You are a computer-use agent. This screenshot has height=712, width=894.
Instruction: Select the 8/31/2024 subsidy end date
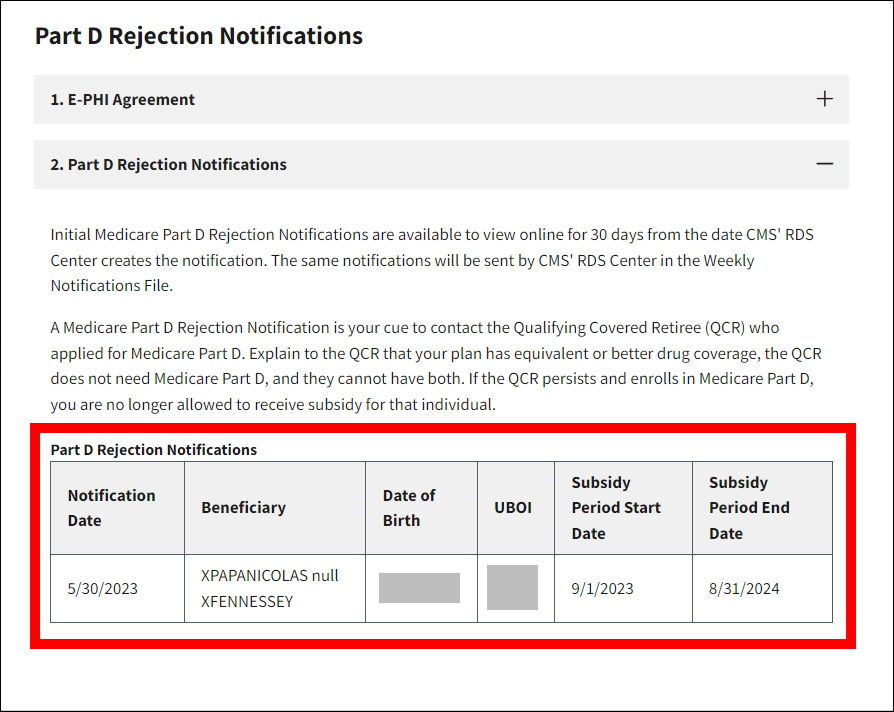click(x=744, y=588)
